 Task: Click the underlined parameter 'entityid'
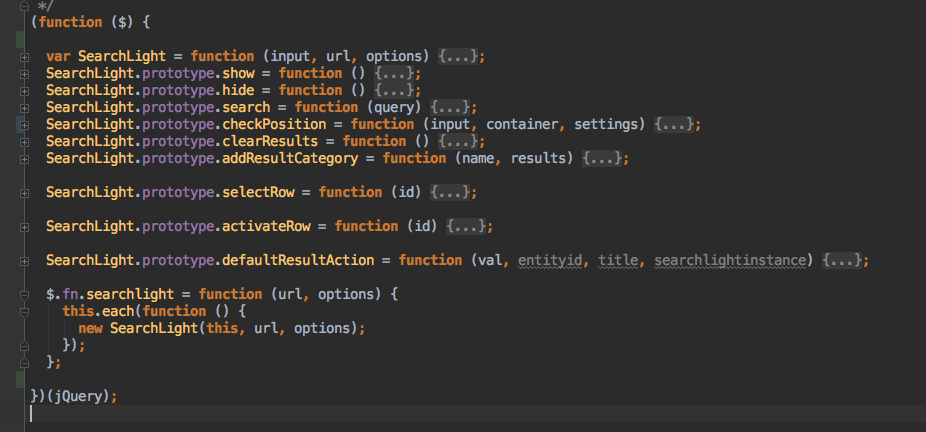click(550, 260)
